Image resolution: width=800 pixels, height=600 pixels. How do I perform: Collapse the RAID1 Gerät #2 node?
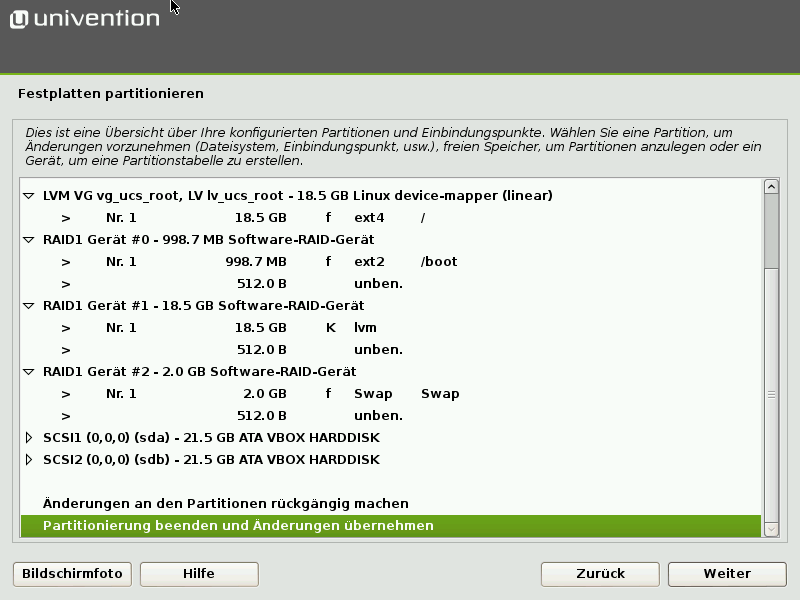click(x=29, y=372)
